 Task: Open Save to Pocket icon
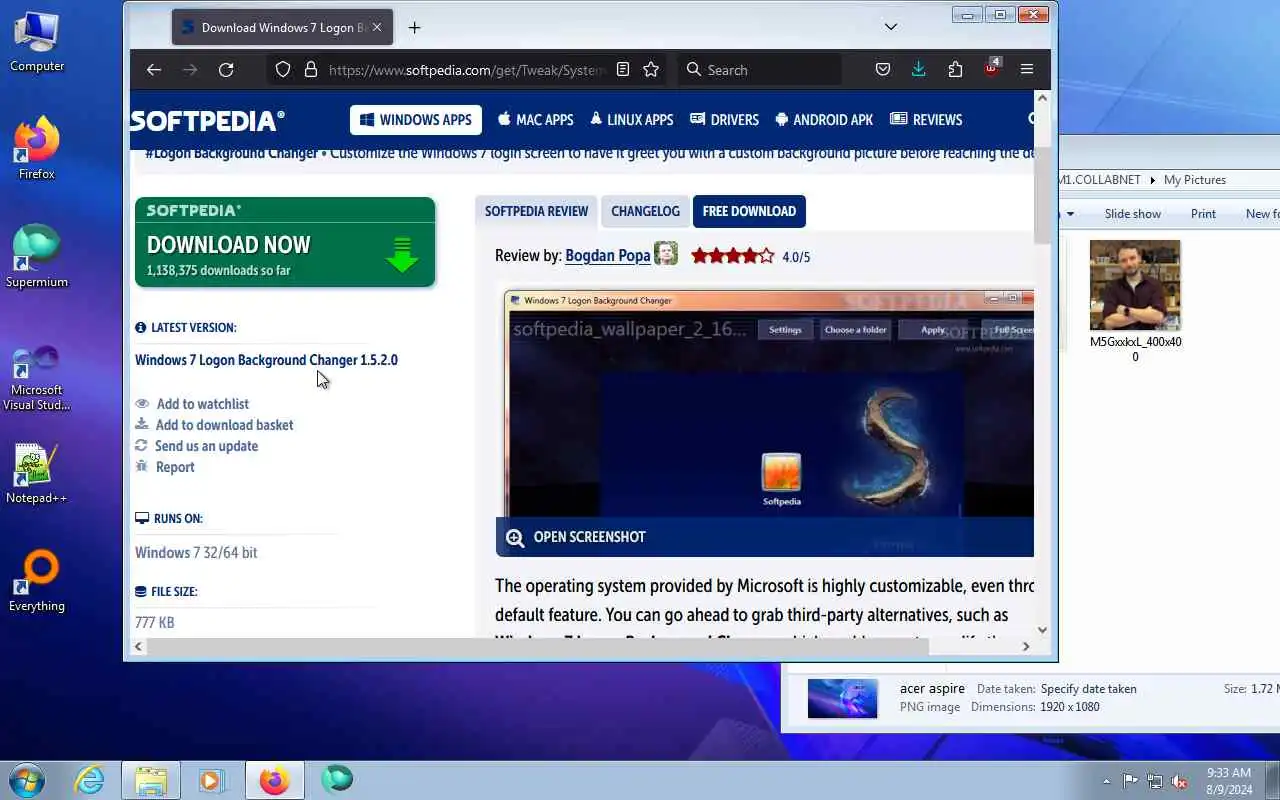(883, 70)
